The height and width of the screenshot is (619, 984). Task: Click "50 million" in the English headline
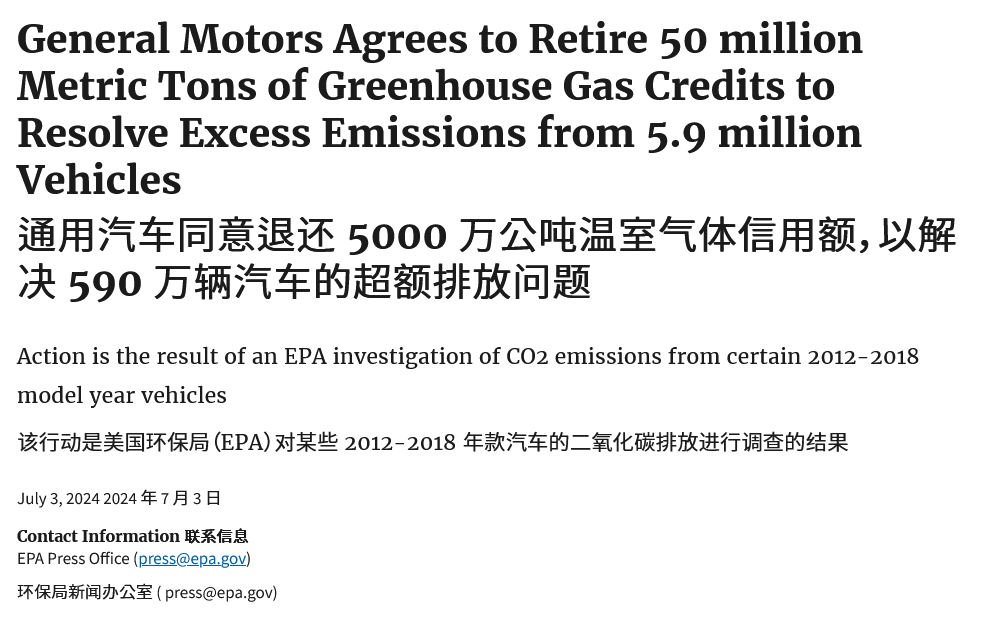click(x=760, y=40)
